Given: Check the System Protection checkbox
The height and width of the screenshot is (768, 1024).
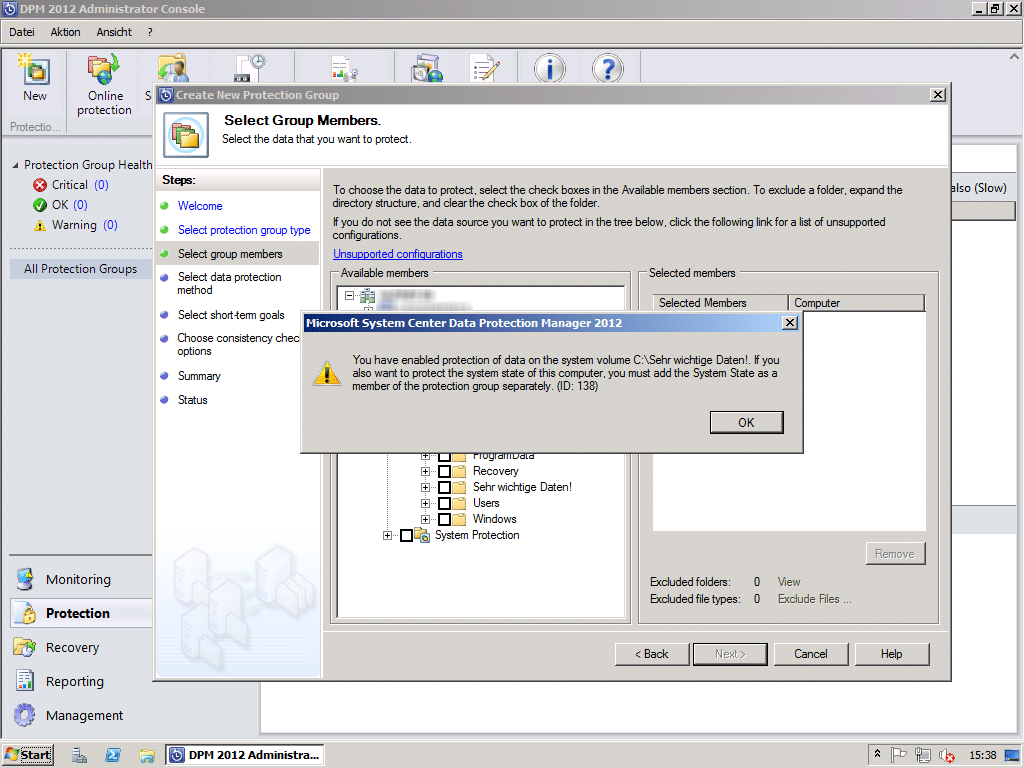Looking at the screenshot, I should (406, 536).
